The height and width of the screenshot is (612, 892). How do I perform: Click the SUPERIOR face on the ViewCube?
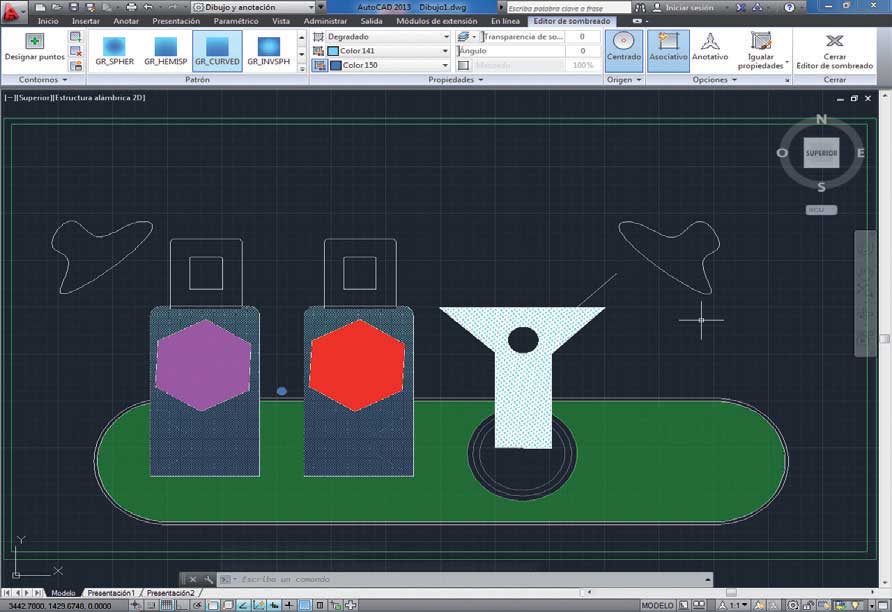click(821, 153)
